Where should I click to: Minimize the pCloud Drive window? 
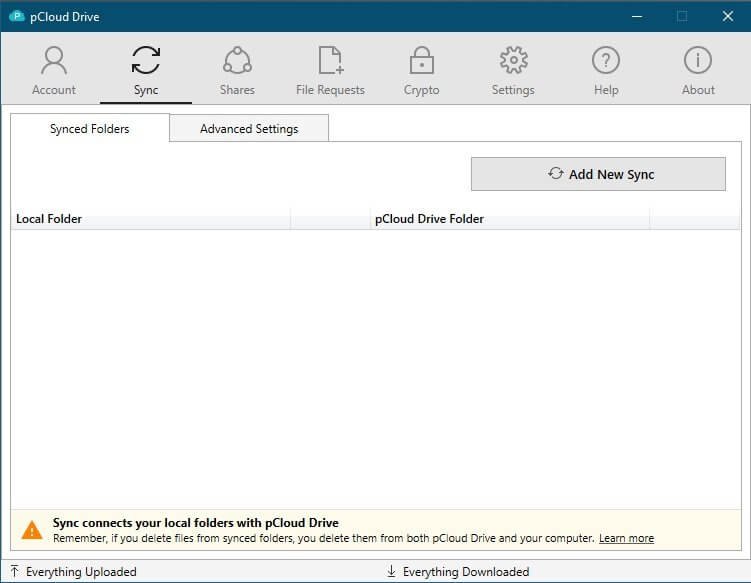(637, 16)
